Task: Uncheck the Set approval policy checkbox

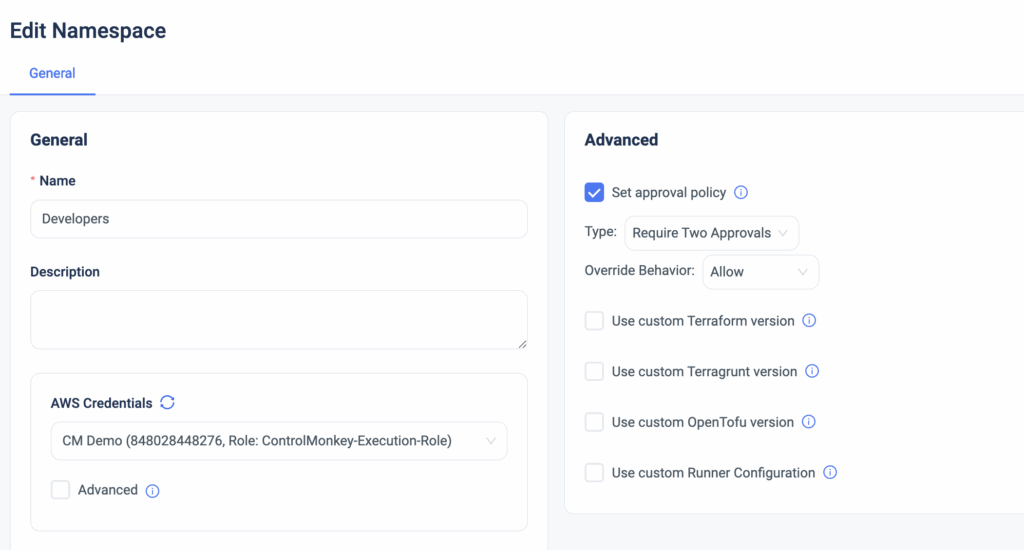Action: [x=594, y=193]
